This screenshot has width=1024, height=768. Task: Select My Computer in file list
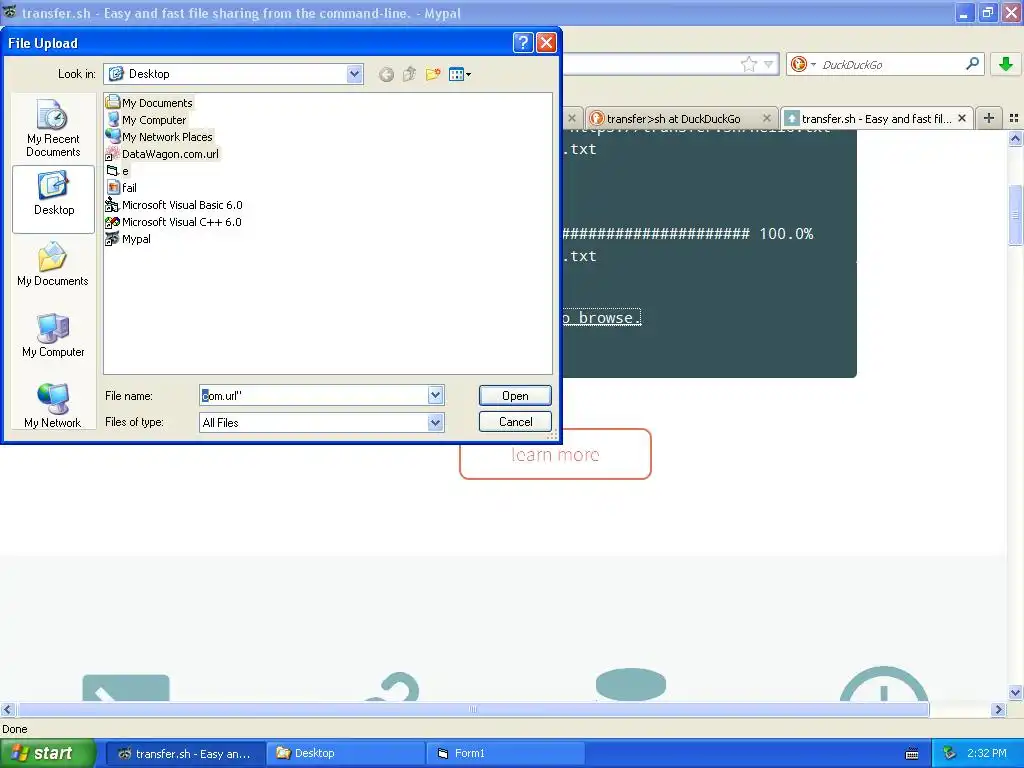pyautogui.click(x=146, y=120)
